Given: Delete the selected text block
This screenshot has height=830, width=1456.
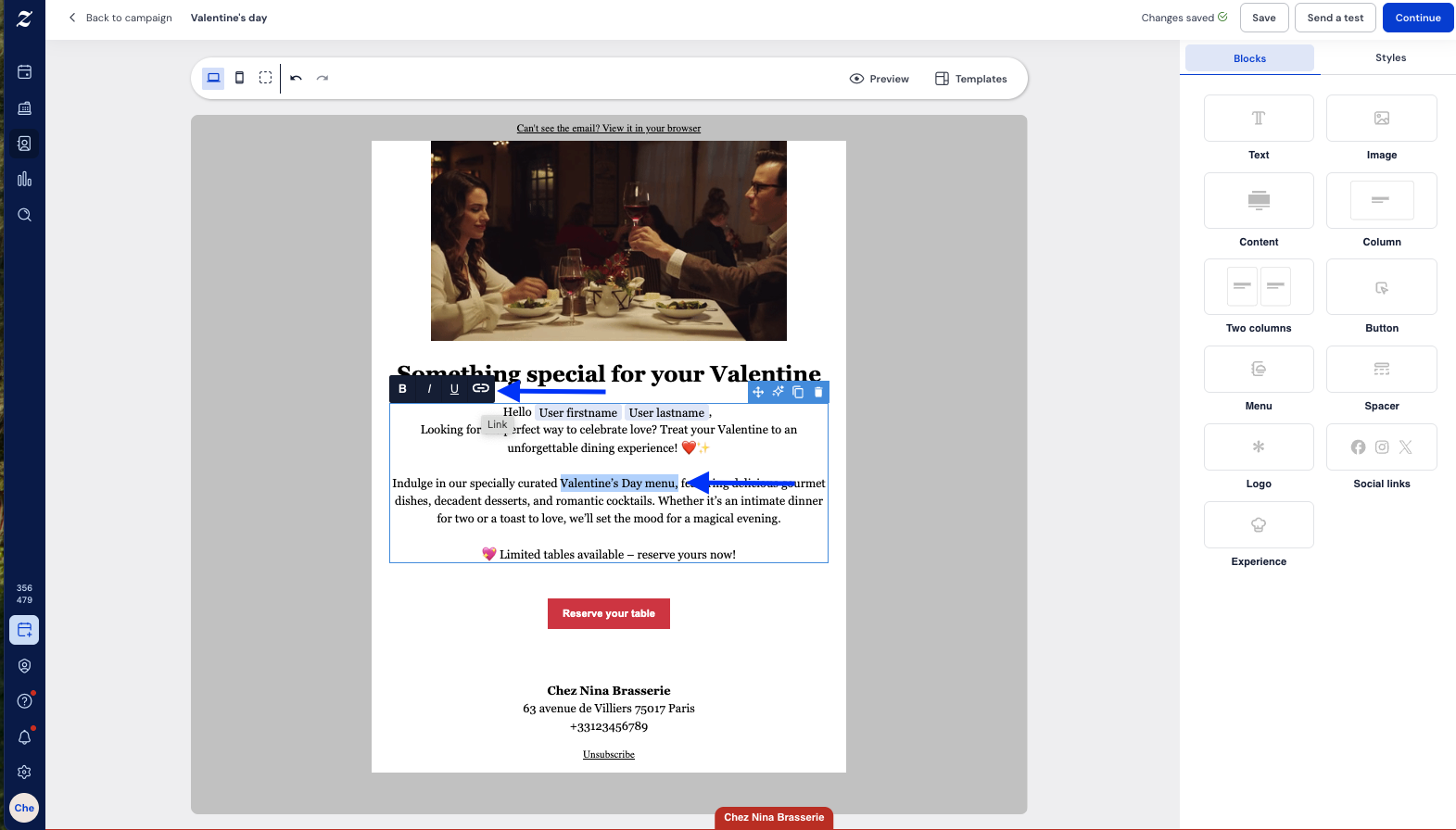Looking at the screenshot, I should coord(818,392).
